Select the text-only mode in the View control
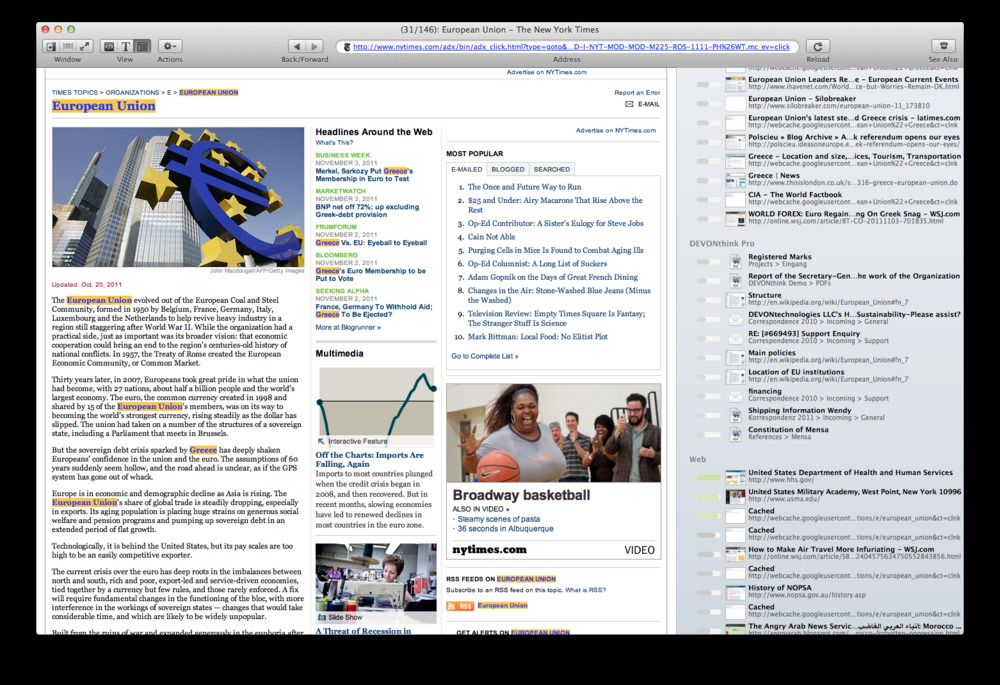This screenshot has height=685, width=1000. coord(126,46)
